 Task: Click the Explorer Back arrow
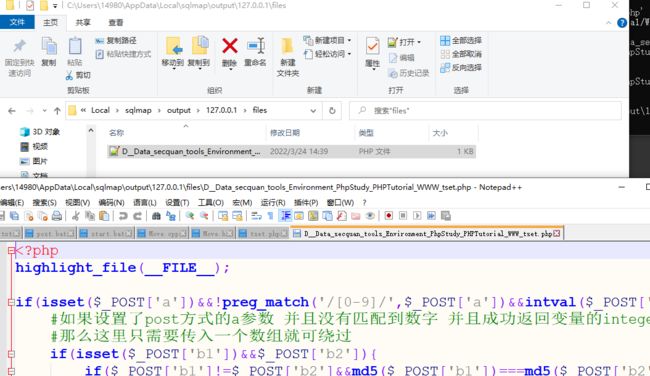click(x=12, y=111)
